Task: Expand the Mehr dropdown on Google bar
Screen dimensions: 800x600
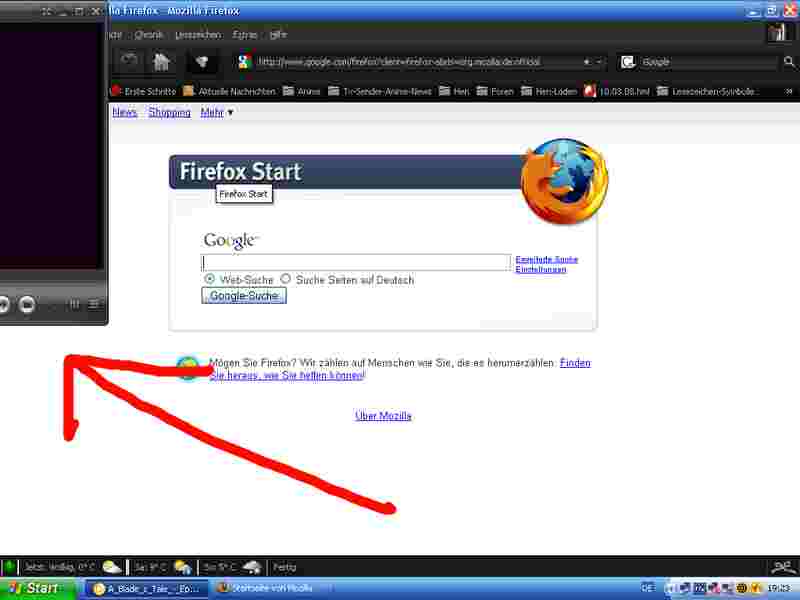Action: pyautogui.click(x=217, y=113)
